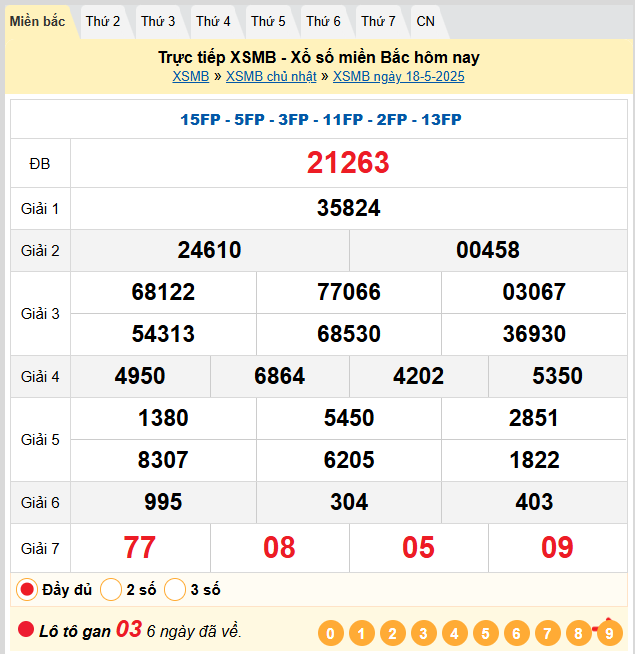The image size is (635, 654).
Task: Switch to the Thứ 3 tab
Action: coord(158,22)
